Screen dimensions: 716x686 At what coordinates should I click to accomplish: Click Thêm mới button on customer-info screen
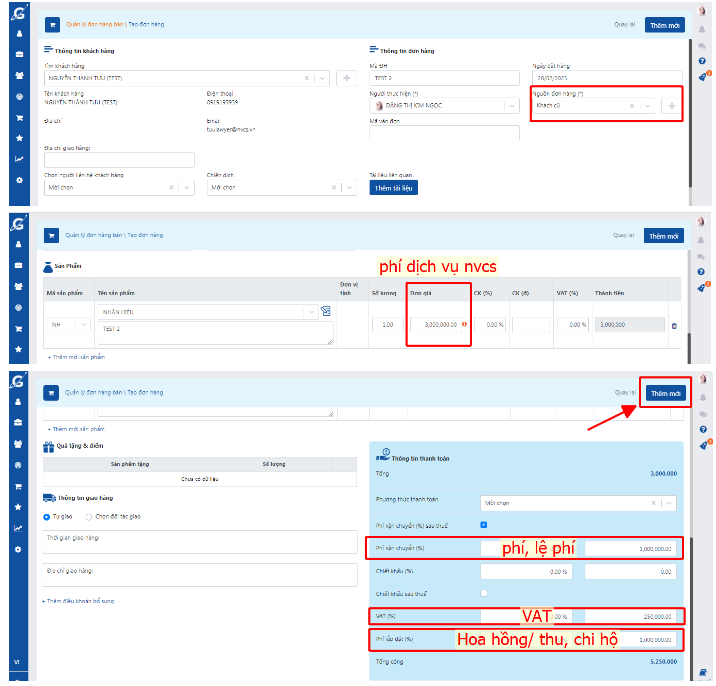click(x=664, y=25)
